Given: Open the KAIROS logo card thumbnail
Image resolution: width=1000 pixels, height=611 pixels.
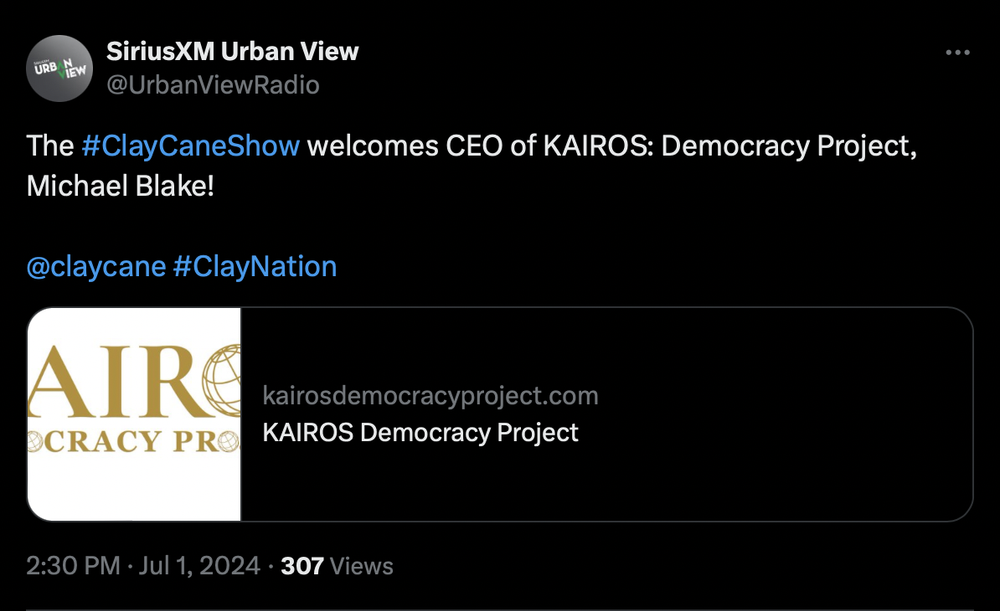Looking at the screenshot, I should click(x=134, y=415).
